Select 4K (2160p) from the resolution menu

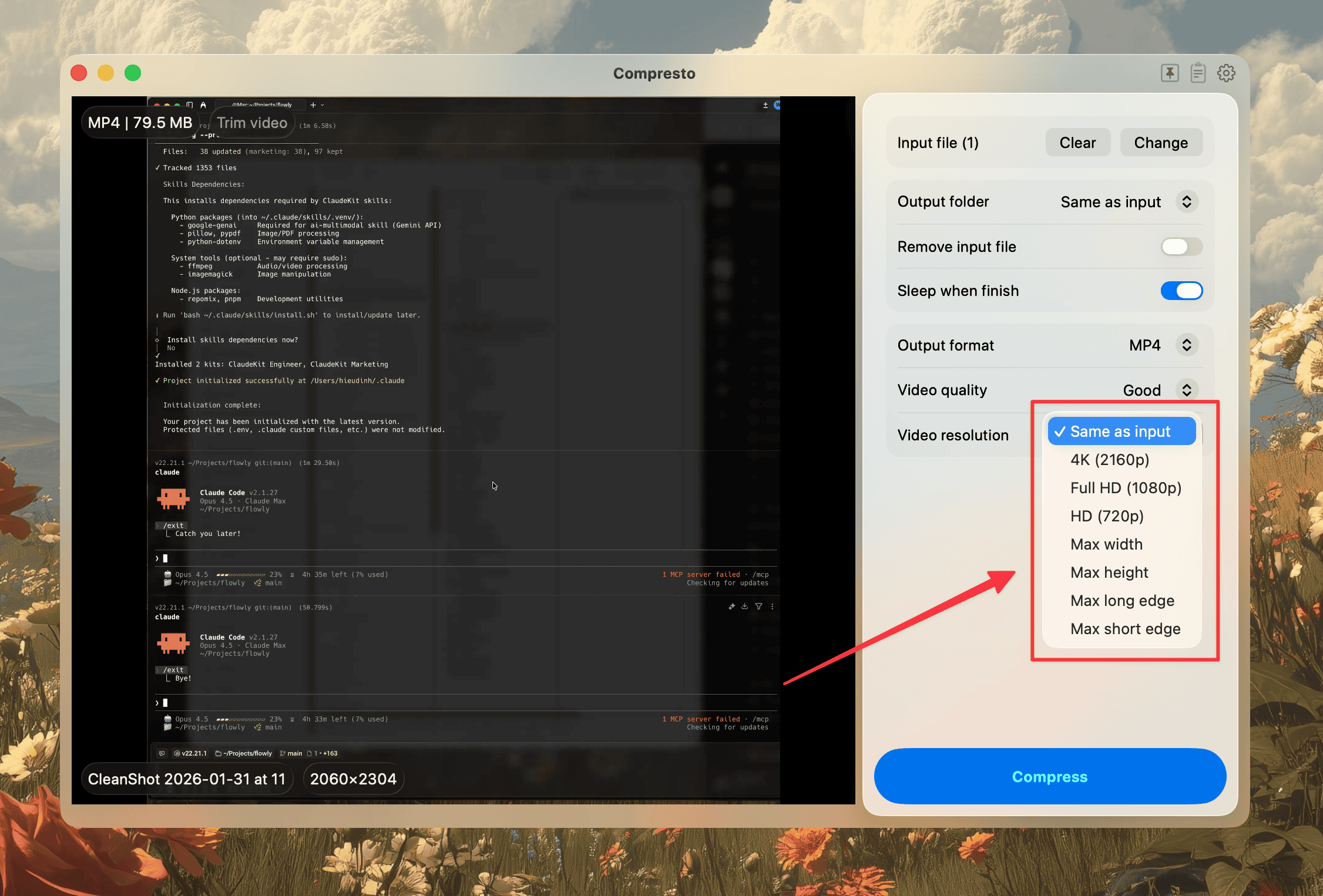1109,460
